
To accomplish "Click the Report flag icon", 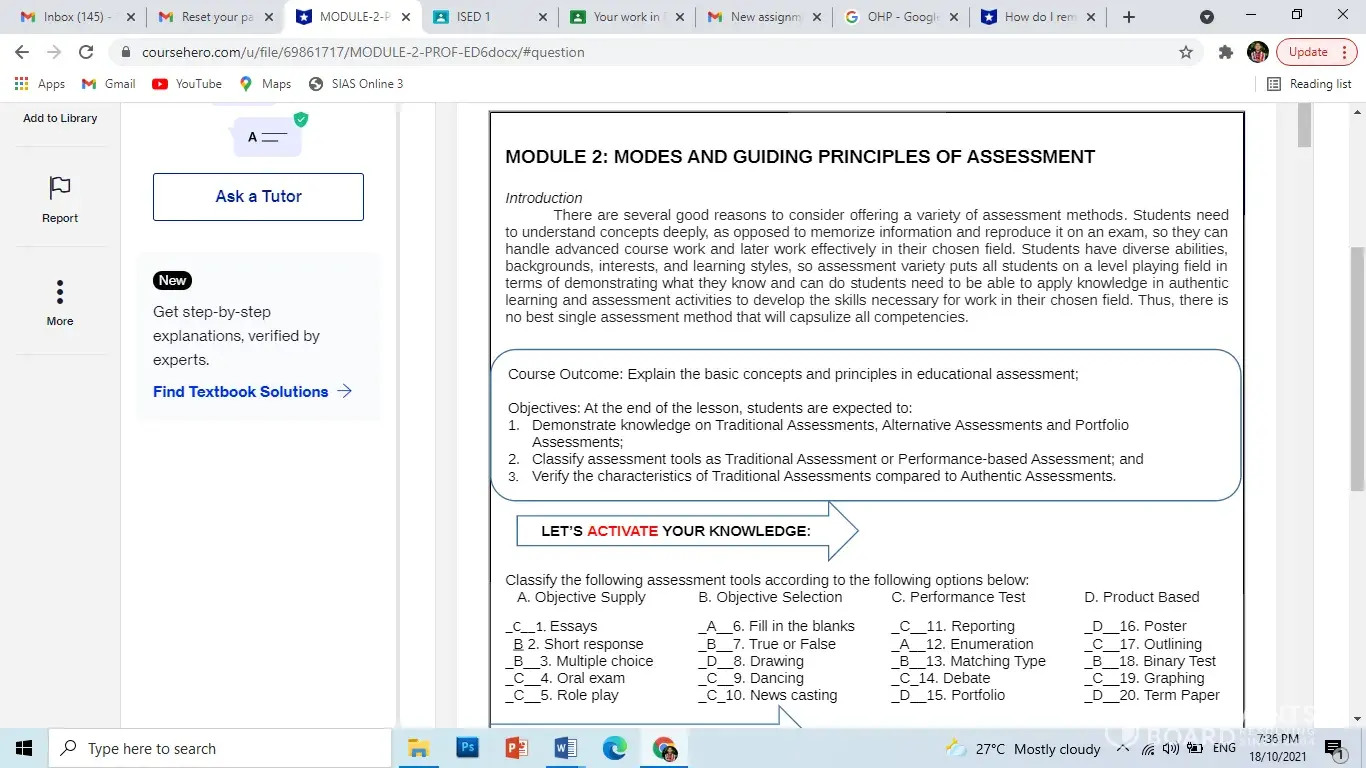I will tap(60, 188).
